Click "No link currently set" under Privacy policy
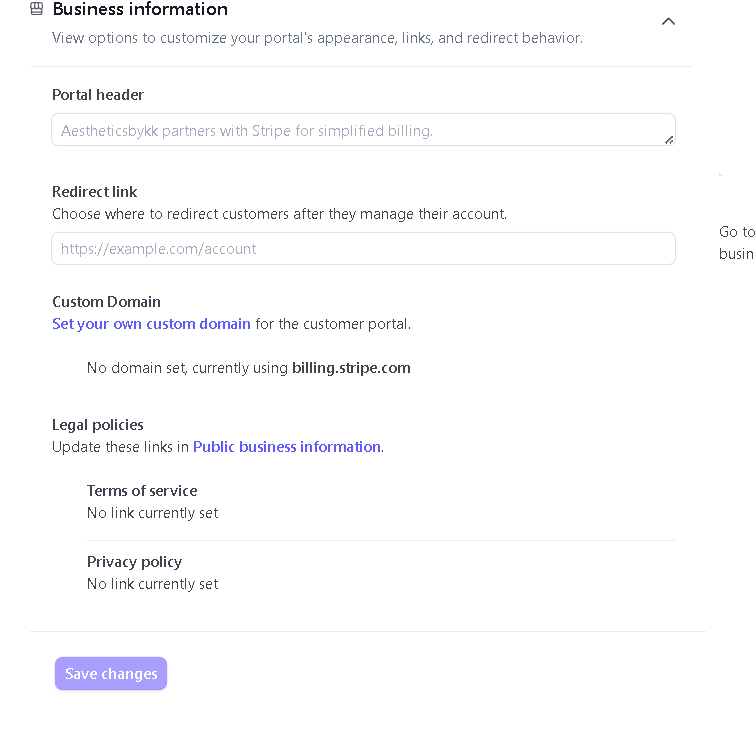 (153, 584)
